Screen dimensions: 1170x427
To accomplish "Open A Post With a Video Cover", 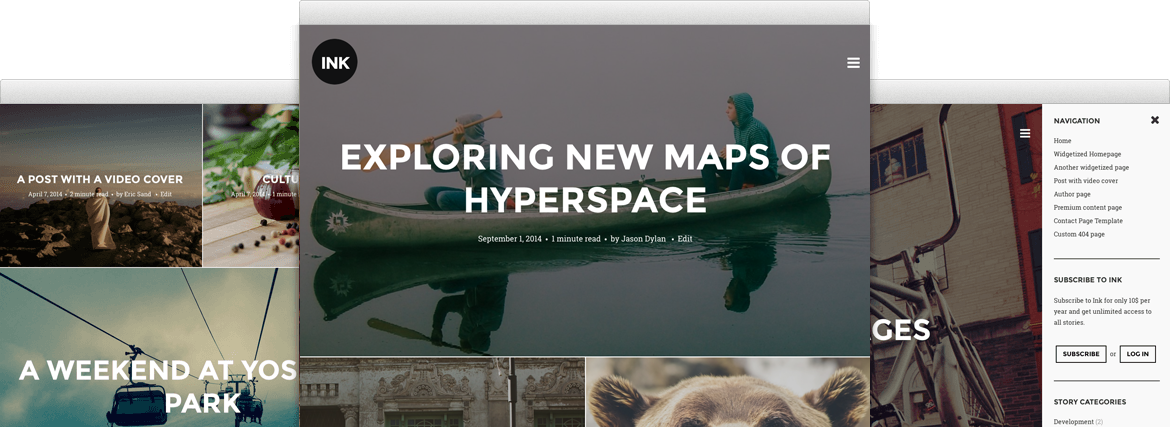I will pos(100,179).
